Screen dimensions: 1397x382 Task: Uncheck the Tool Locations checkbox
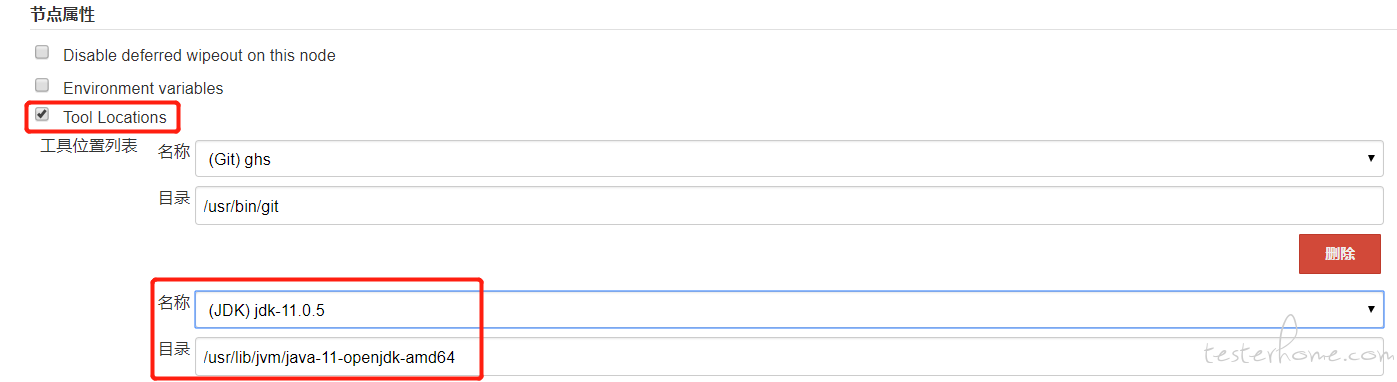click(x=42, y=115)
